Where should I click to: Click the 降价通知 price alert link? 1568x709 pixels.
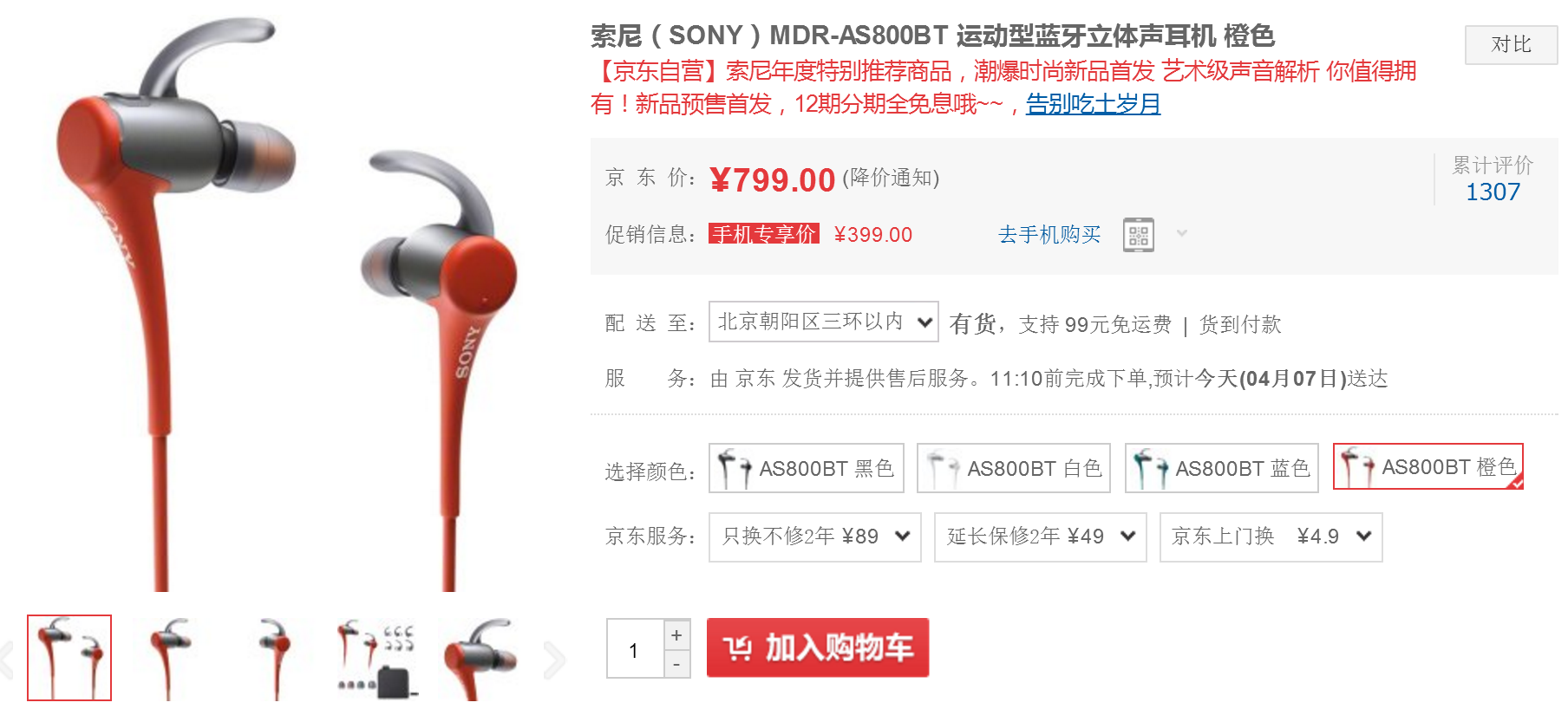(891, 178)
